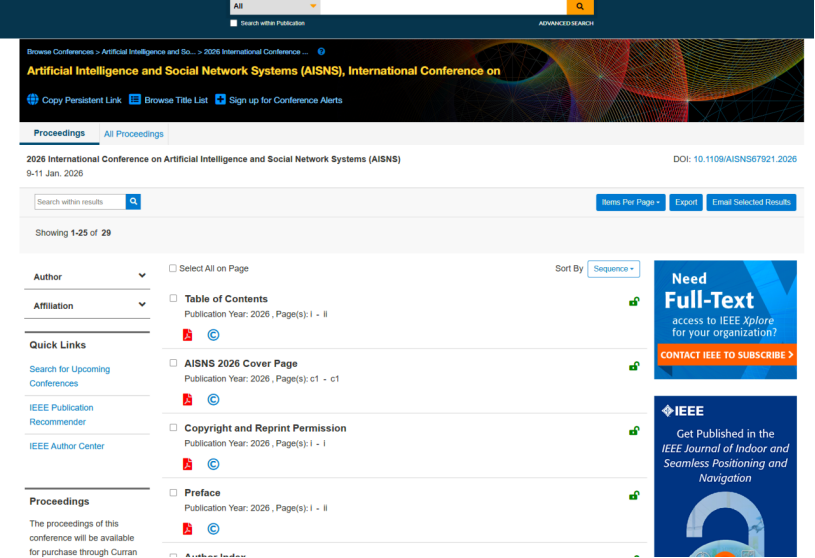The width and height of the screenshot is (815, 558).
Task: Click help icon beside the breadcrumb
Action: pyautogui.click(x=321, y=51)
